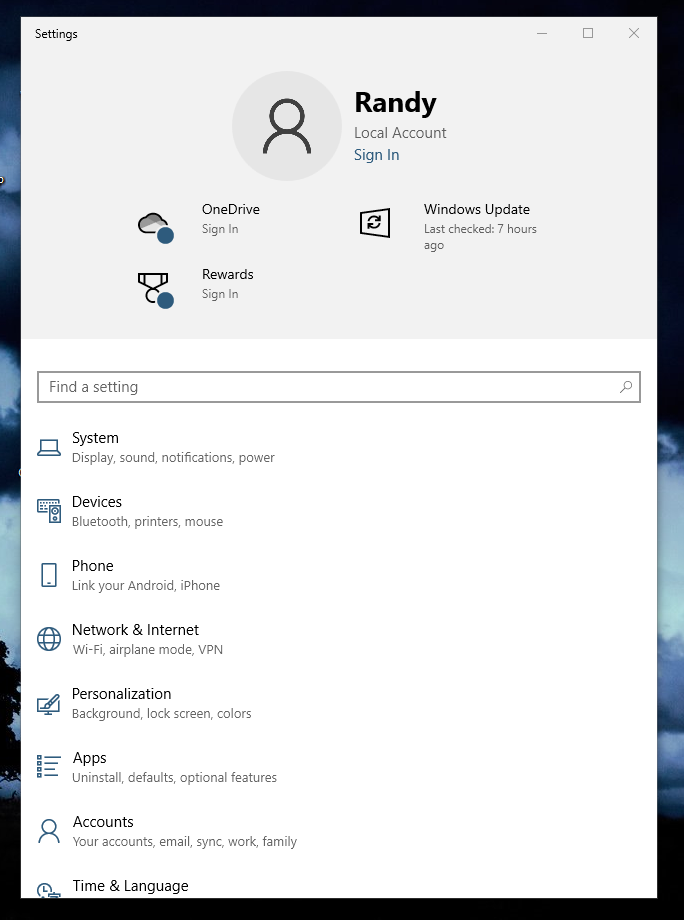684x920 pixels.
Task: Click the Rewards title text
Action: tap(228, 275)
